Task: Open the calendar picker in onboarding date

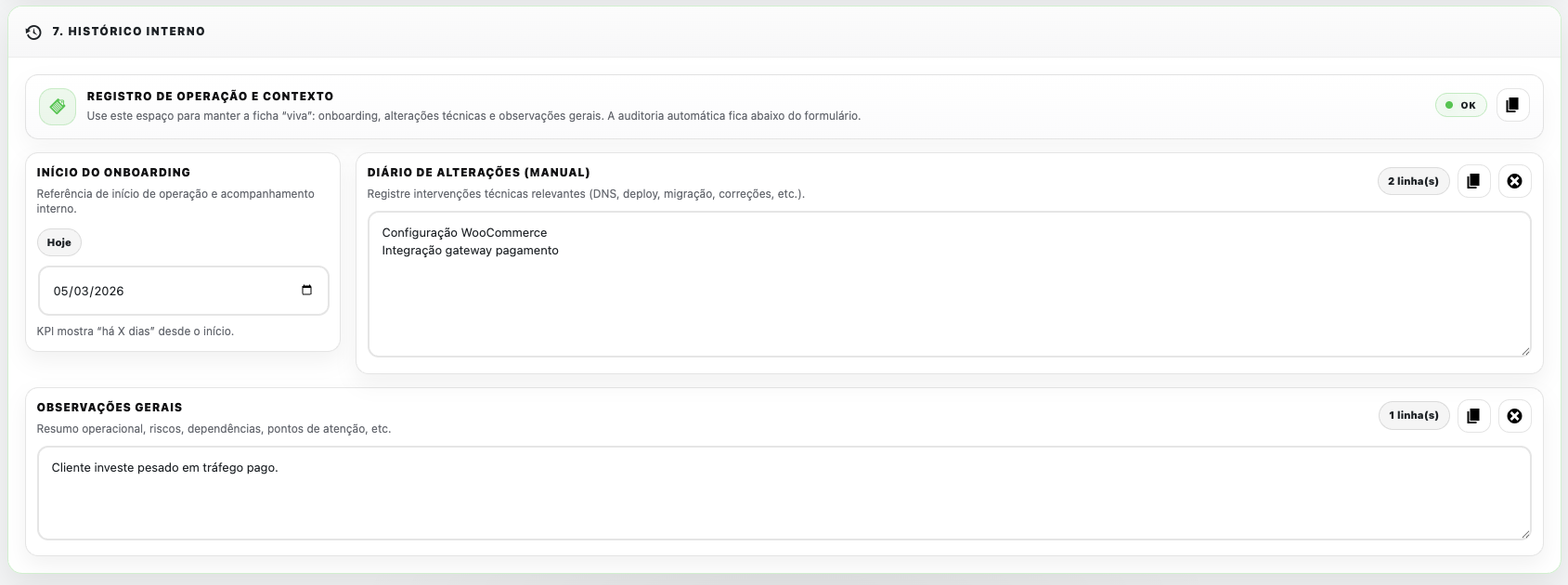Action: [307, 291]
